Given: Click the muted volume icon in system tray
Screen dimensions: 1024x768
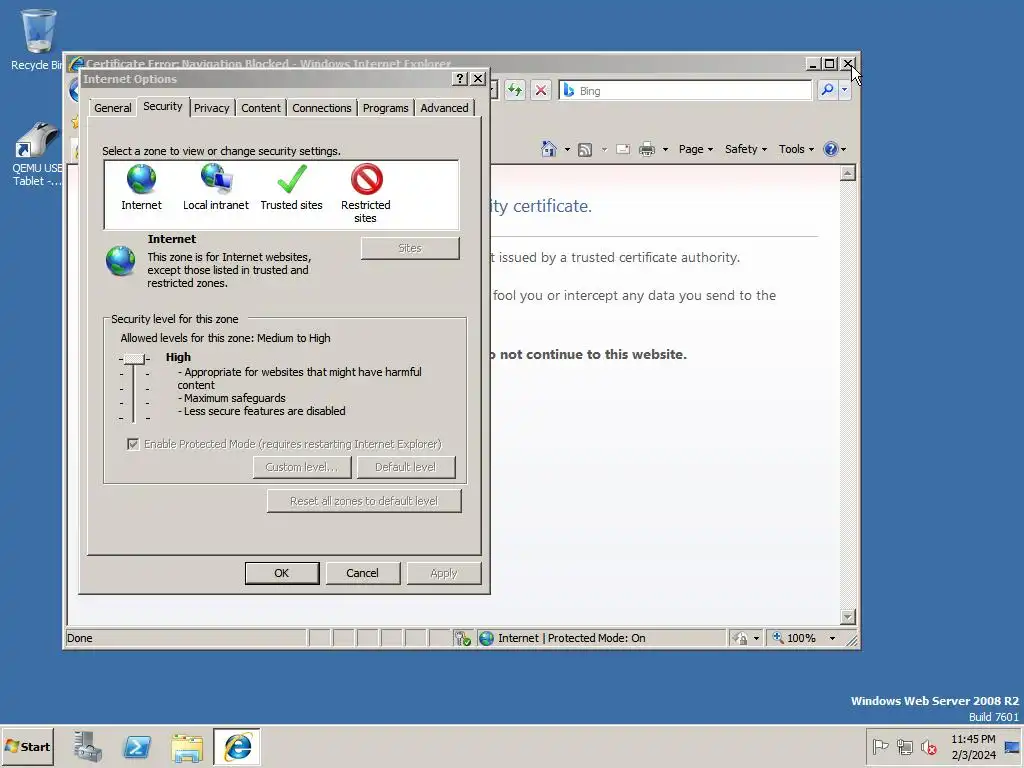Looking at the screenshot, I should tap(929, 746).
